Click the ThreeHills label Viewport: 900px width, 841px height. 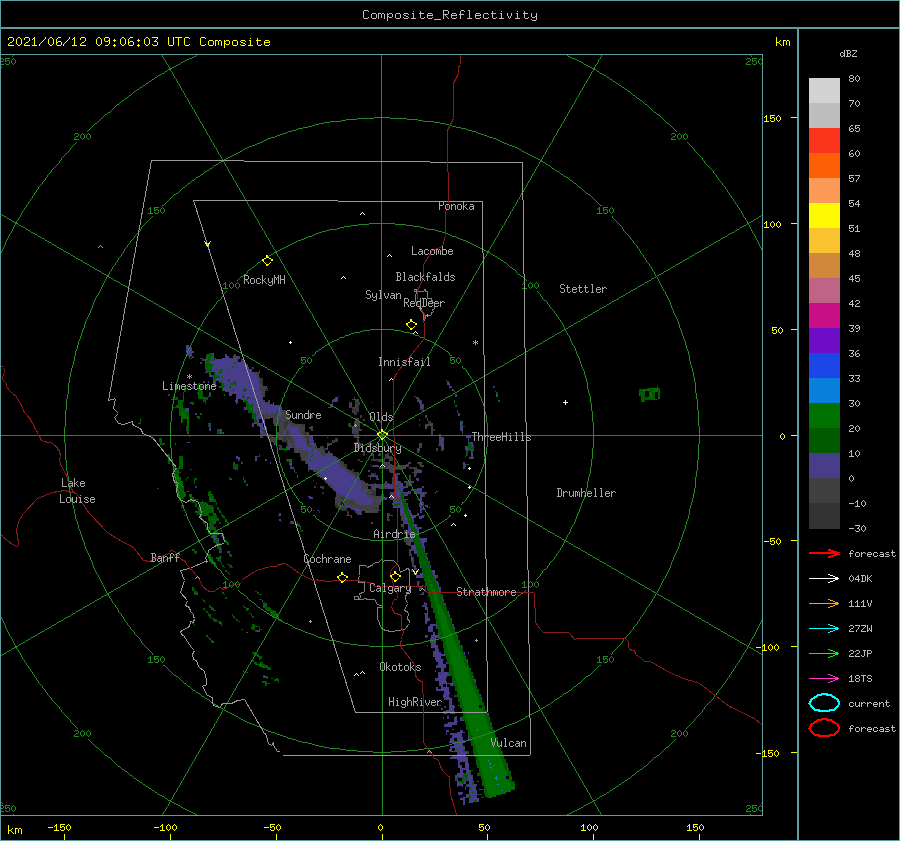pyautogui.click(x=501, y=437)
